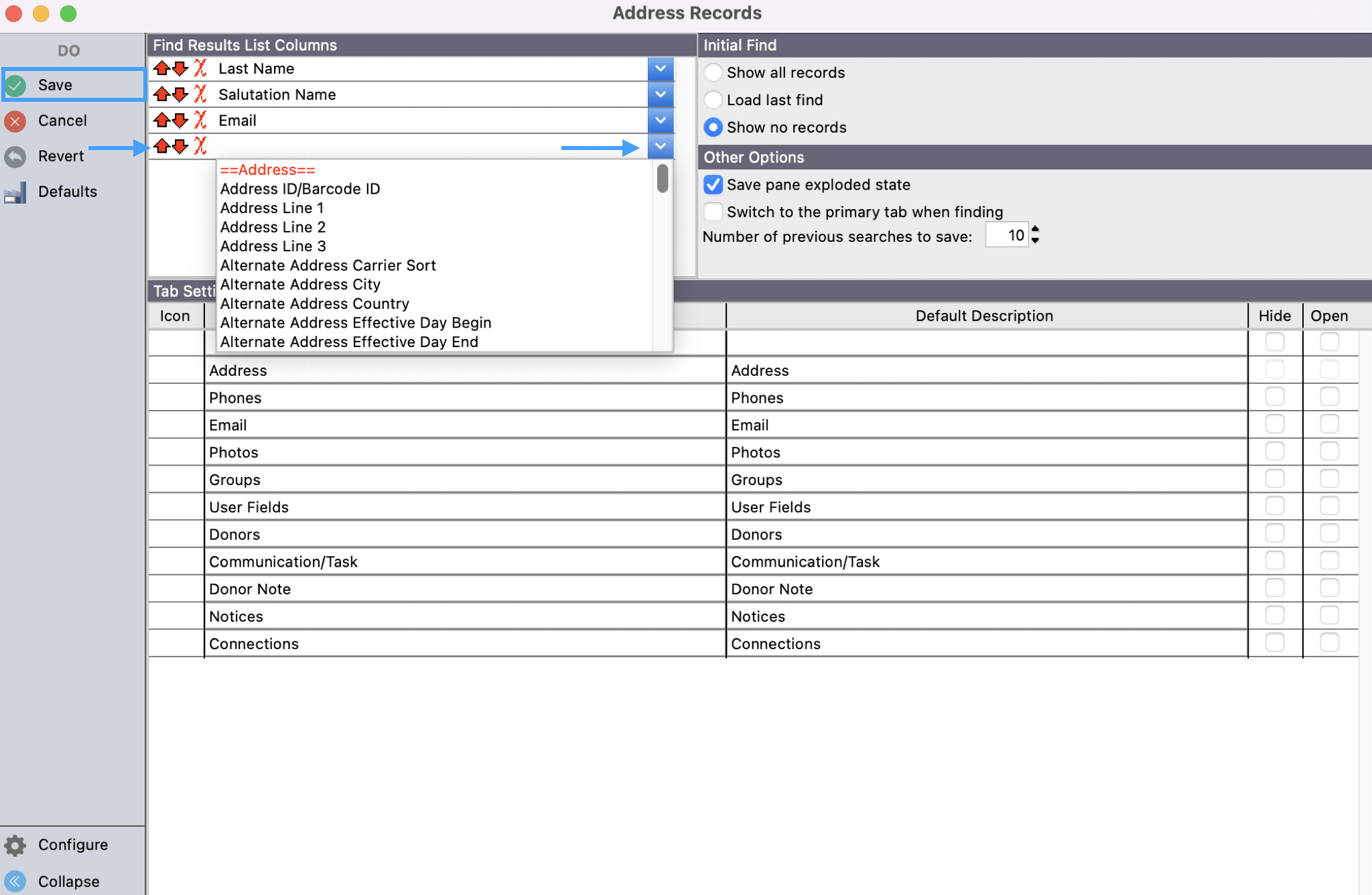Click the Configure gear icon
Screen dimensions: 1372x895
tap(15, 845)
